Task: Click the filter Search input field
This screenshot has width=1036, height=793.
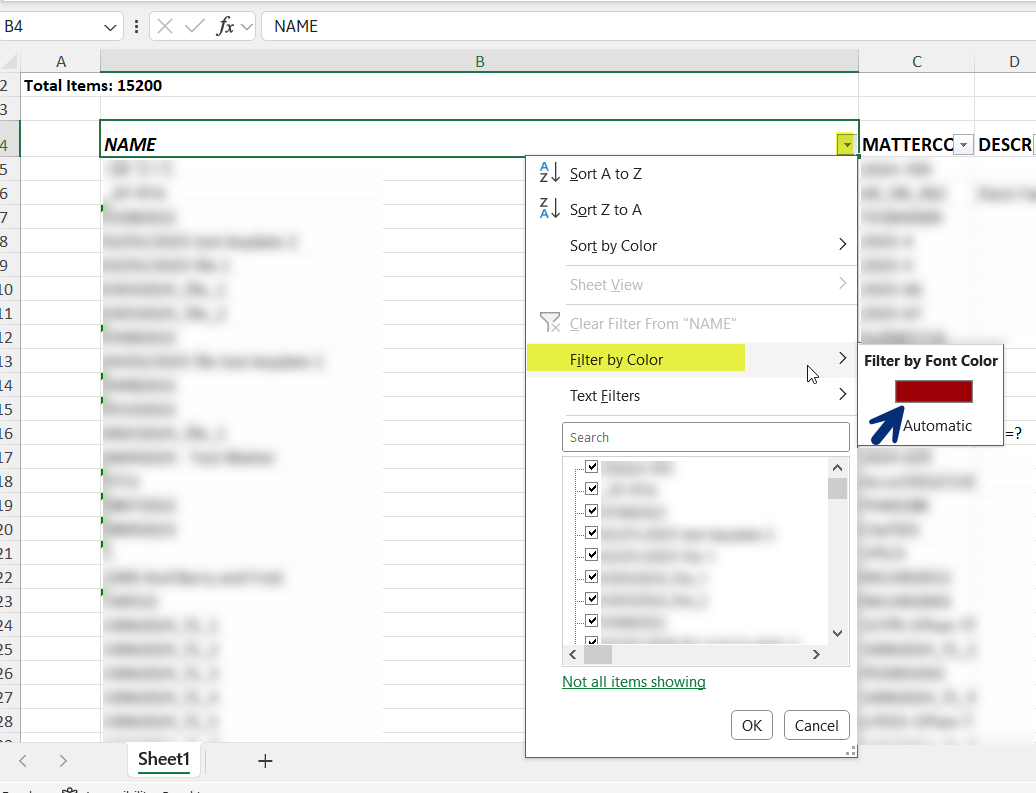Action: (x=706, y=437)
